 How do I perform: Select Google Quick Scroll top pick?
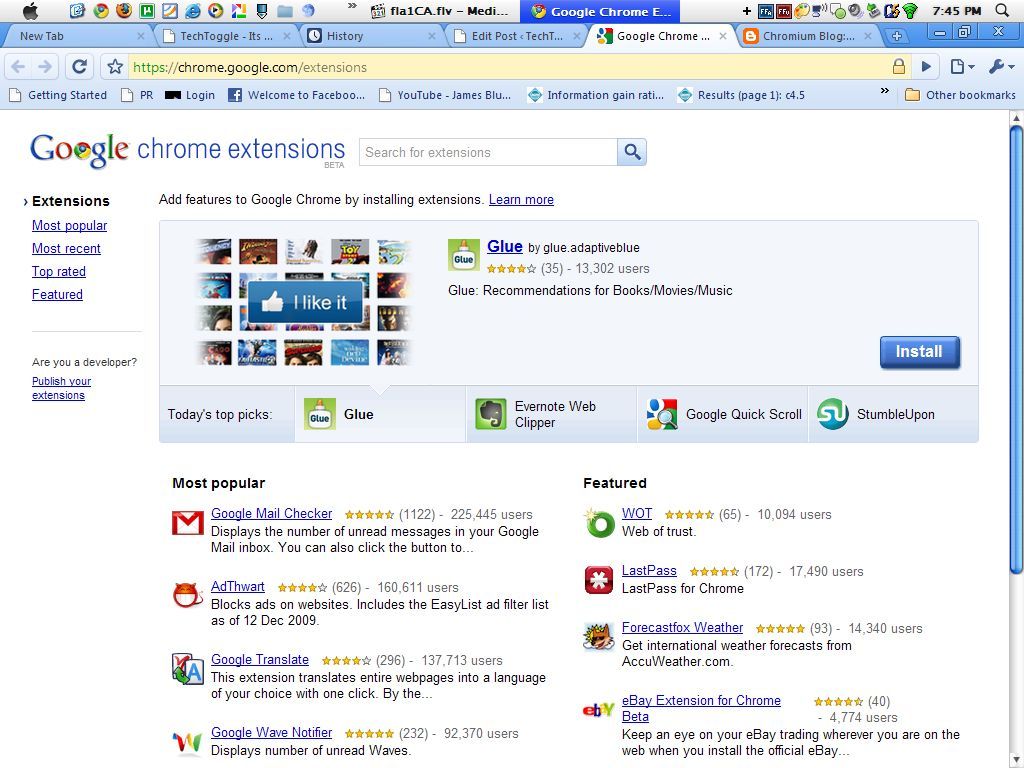722,414
